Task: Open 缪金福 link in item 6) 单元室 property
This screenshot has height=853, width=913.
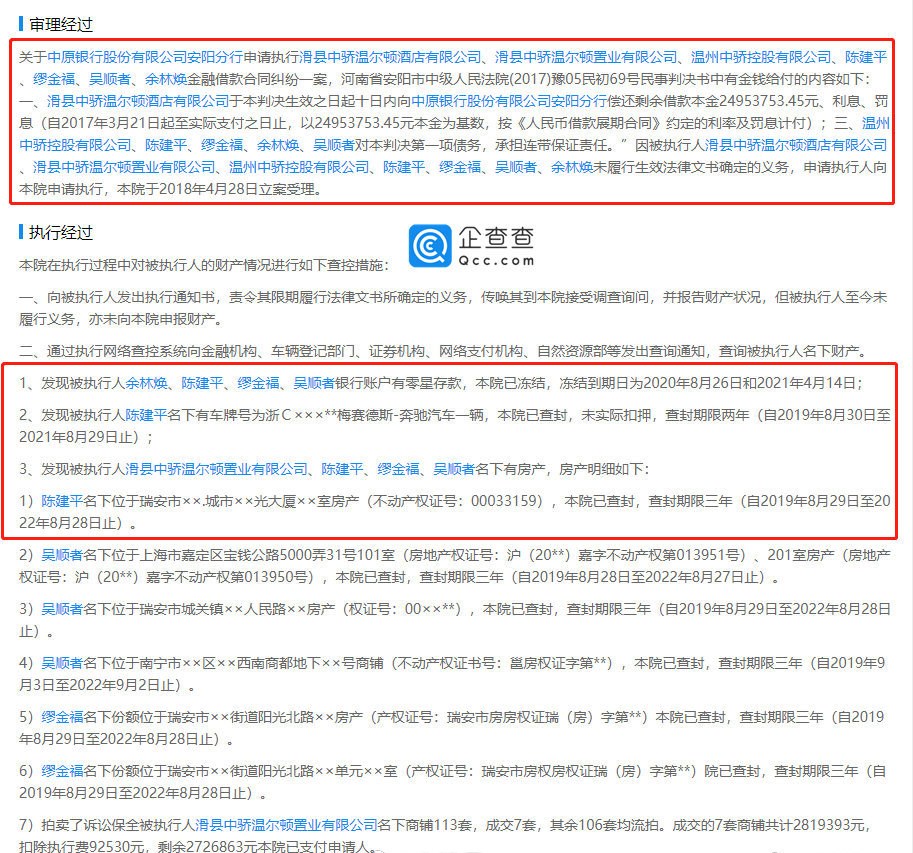Action: click(x=62, y=771)
